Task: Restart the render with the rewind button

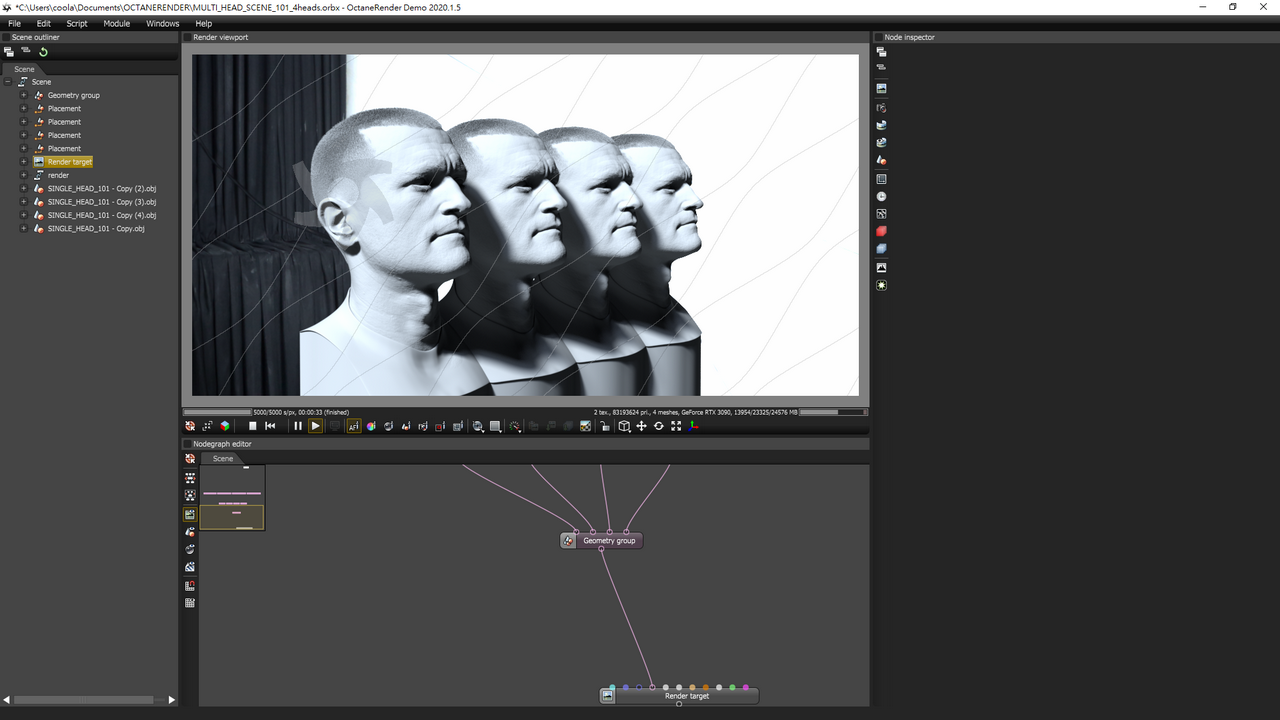Action: [x=270, y=426]
